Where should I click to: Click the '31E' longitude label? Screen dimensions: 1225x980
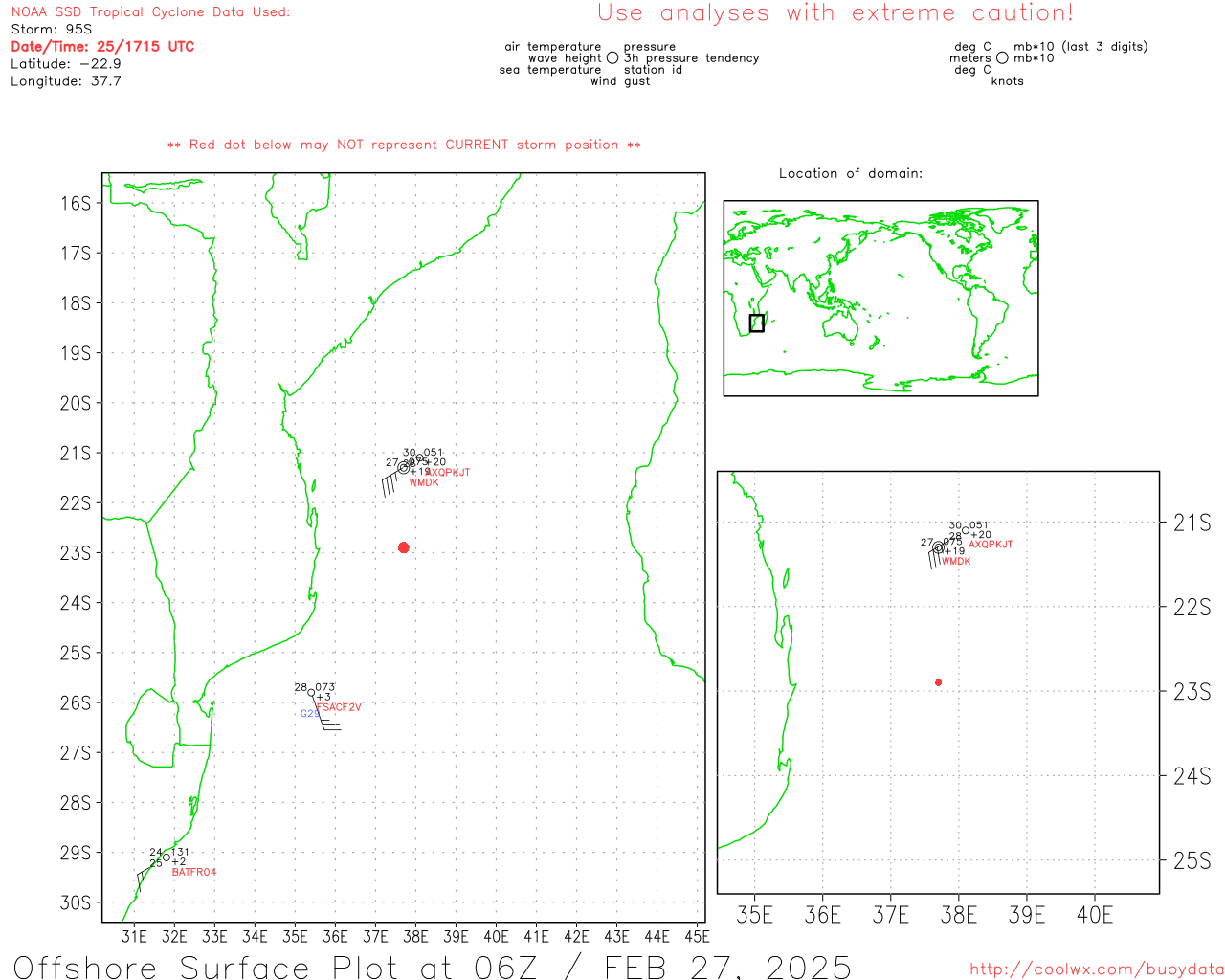coord(134,936)
